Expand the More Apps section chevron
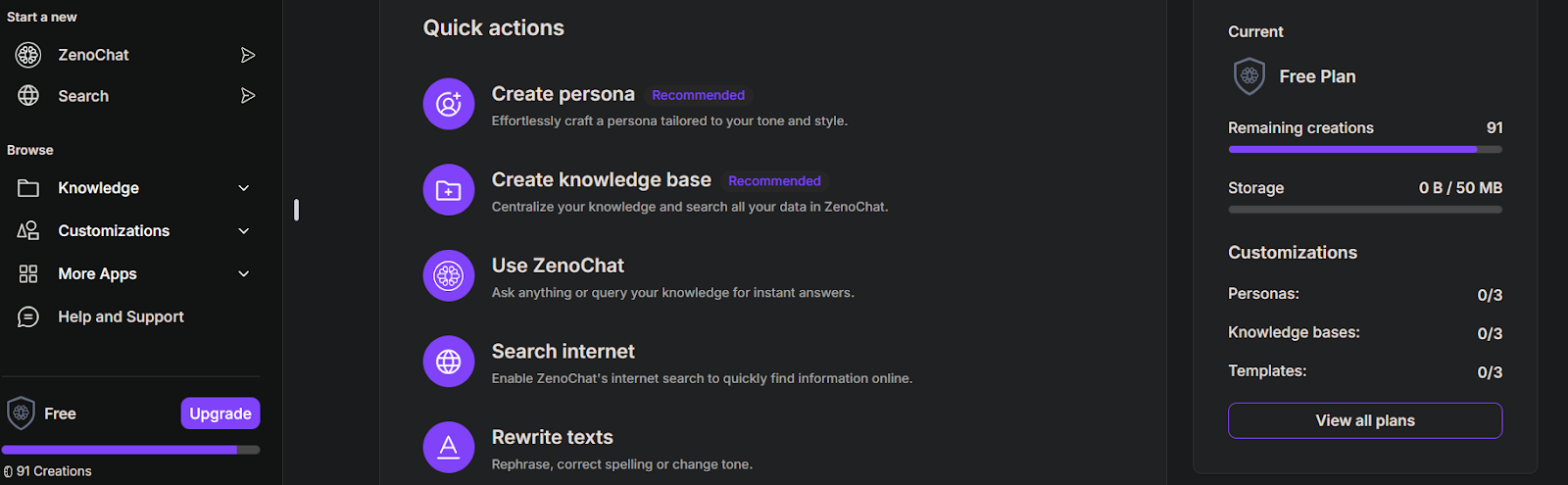1568x485 pixels. pos(244,274)
